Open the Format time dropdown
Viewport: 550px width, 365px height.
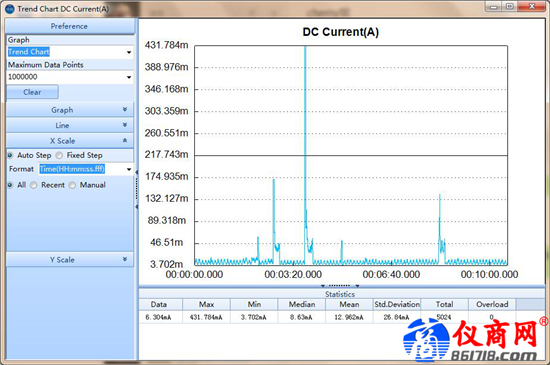(x=86, y=169)
